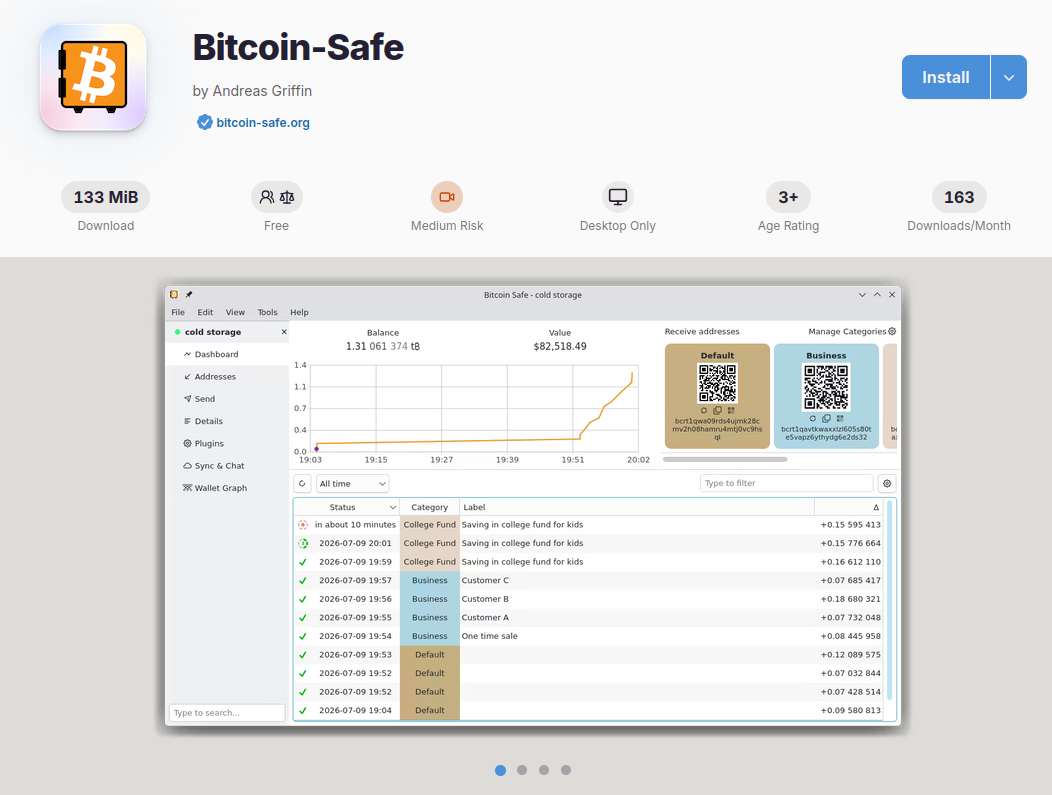Refresh the Business receive address
This screenshot has width=1052, height=795.
click(812, 418)
